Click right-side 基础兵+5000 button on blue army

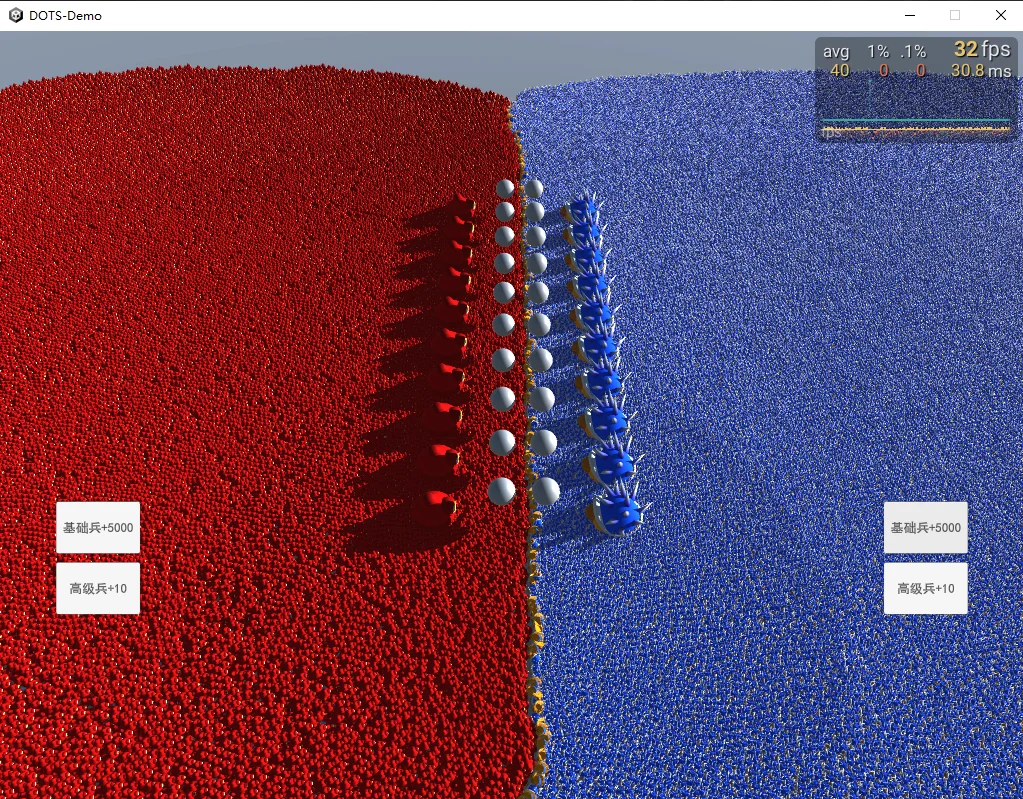coord(925,527)
